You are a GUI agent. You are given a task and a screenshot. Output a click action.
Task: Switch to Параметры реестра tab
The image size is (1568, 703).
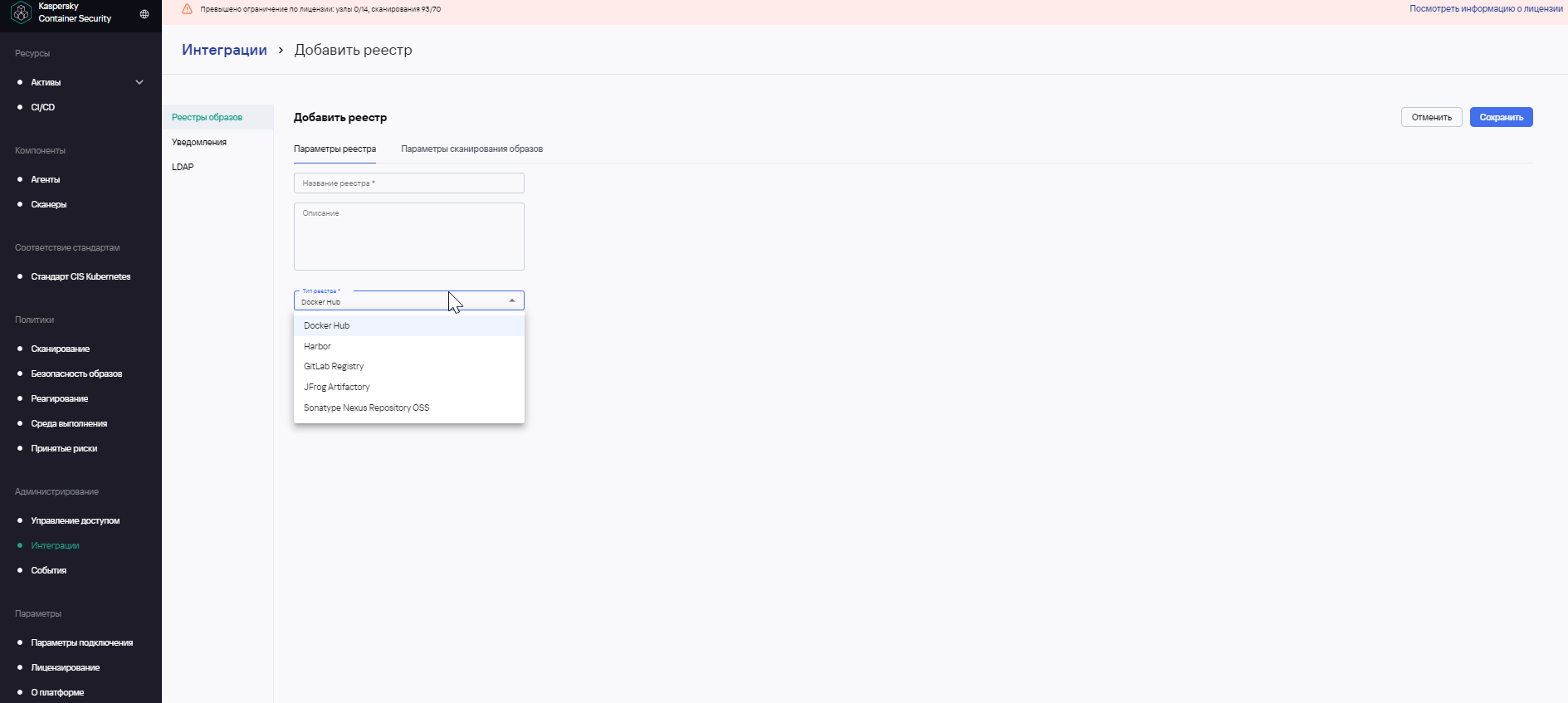(x=335, y=149)
